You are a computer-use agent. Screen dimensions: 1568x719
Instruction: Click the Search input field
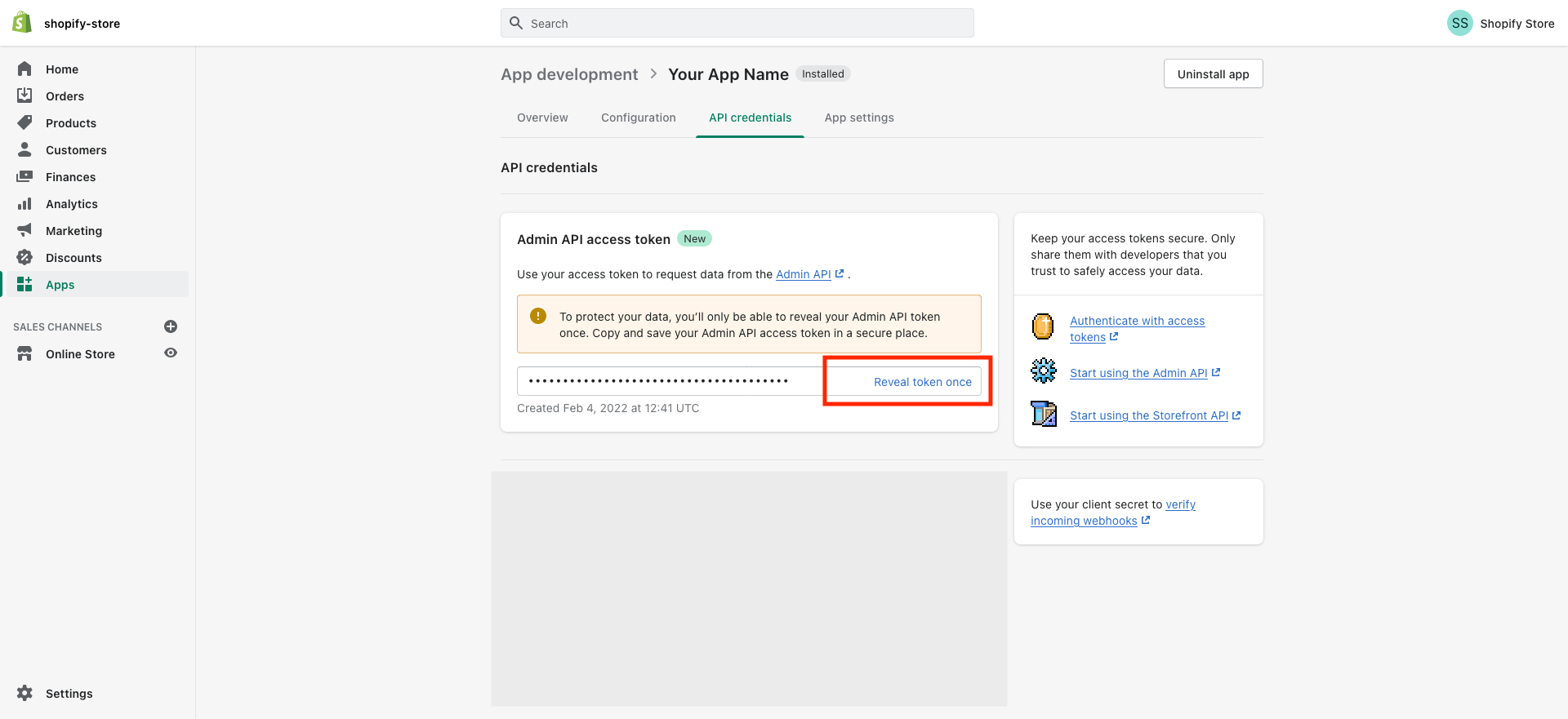click(x=737, y=23)
